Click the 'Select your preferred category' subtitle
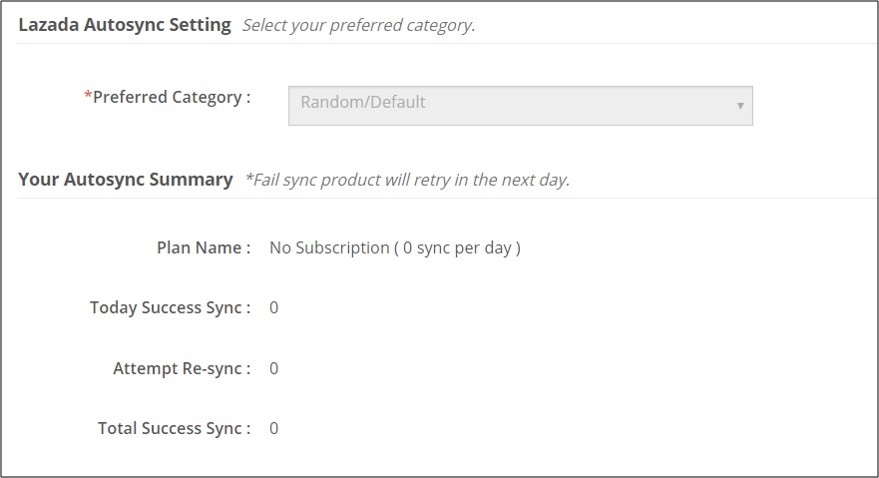The image size is (879, 478). (358, 25)
